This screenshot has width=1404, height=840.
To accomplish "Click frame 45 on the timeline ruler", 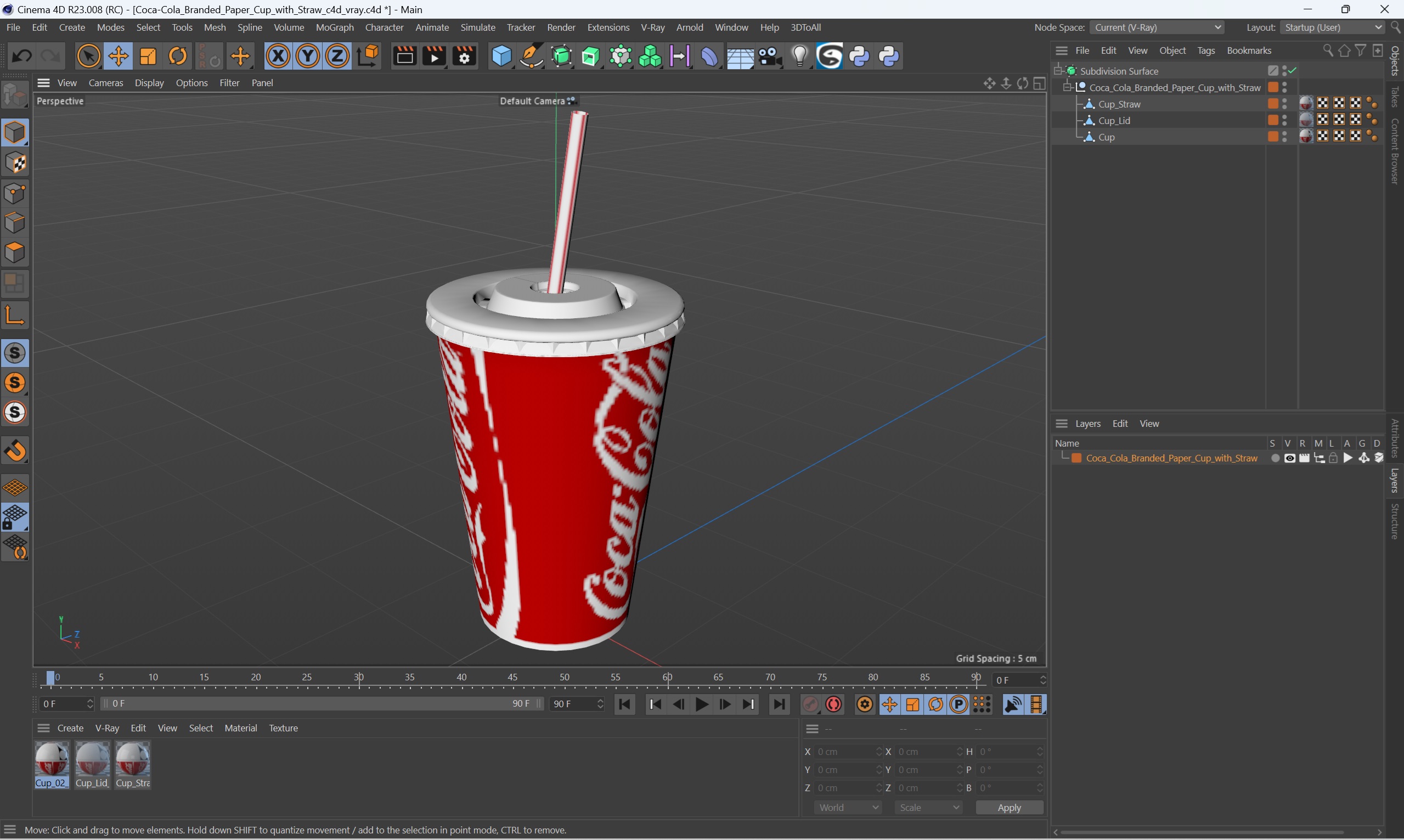I will point(512,678).
